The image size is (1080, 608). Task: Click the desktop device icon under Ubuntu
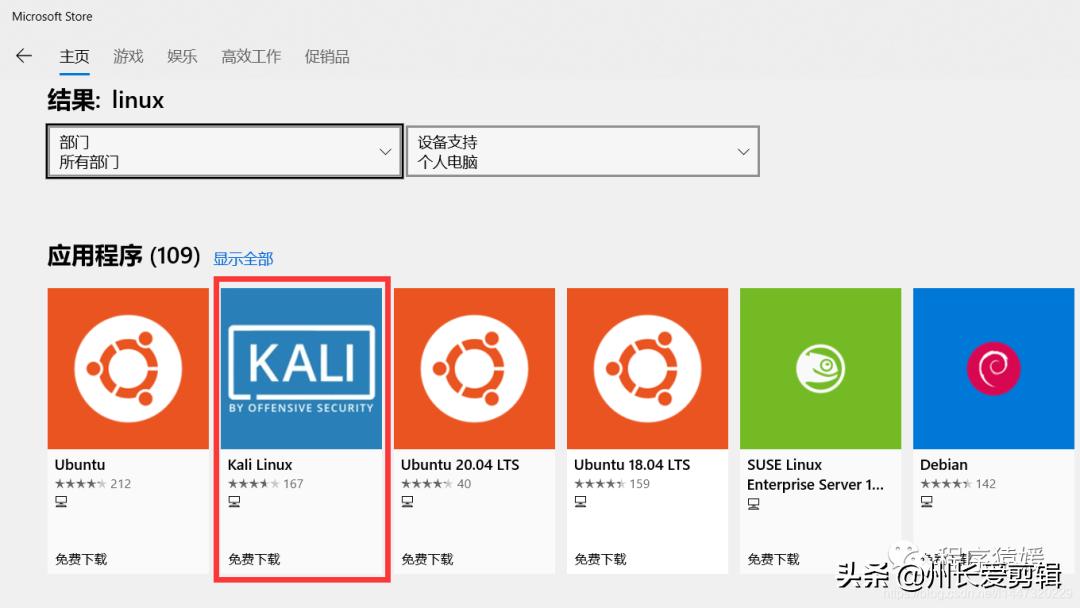tap(61, 501)
